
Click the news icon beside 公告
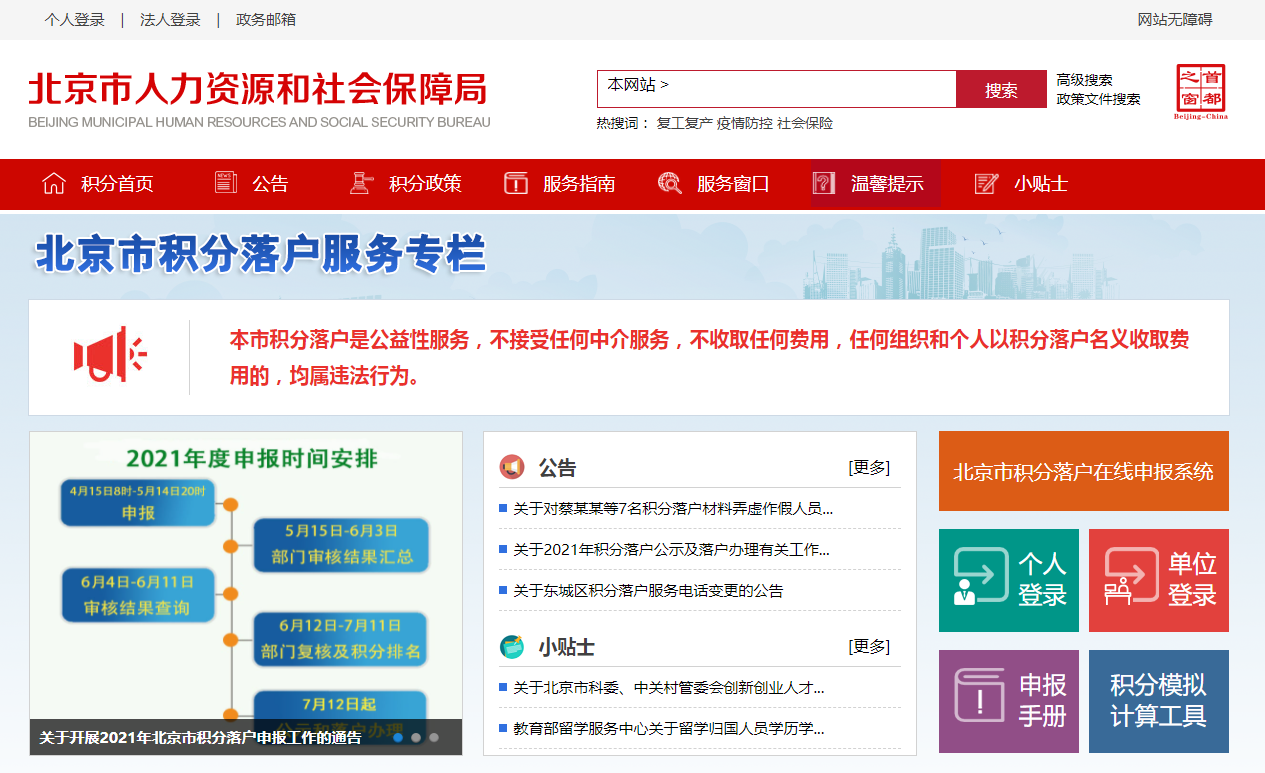pyautogui.click(x=226, y=182)
